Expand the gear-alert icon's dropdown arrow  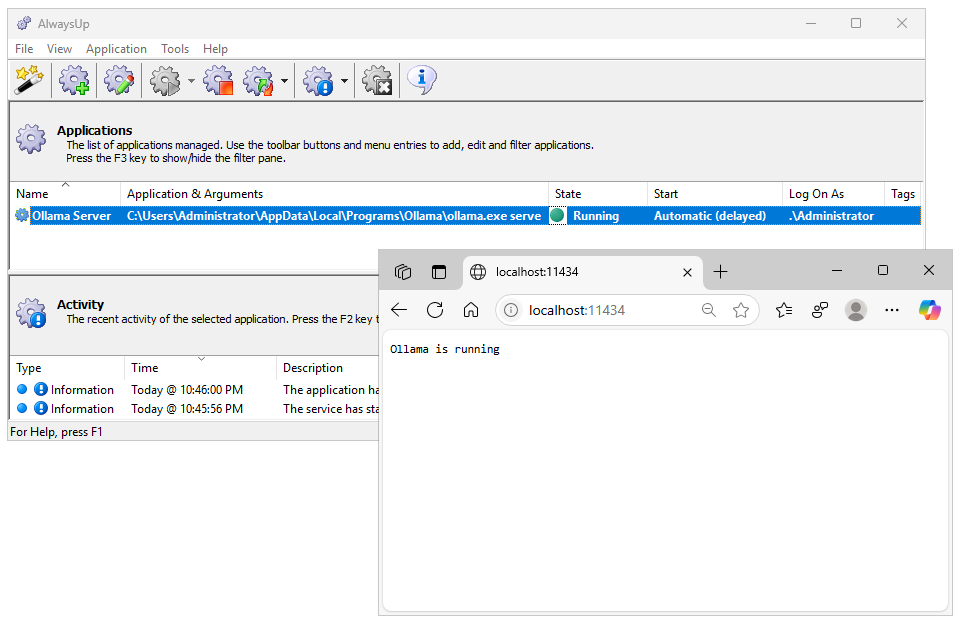[344, 81]
